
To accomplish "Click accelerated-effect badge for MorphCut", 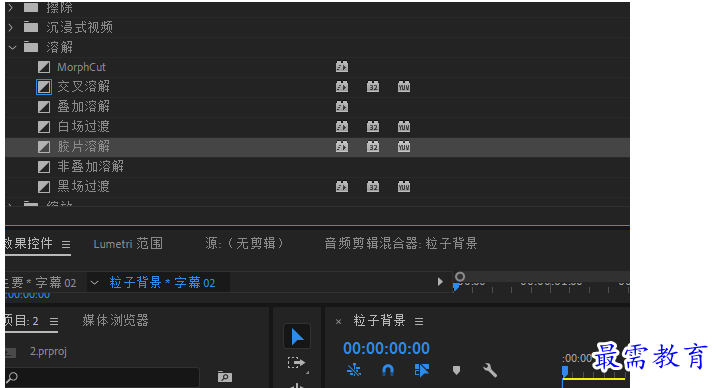I will click(342, 67).
